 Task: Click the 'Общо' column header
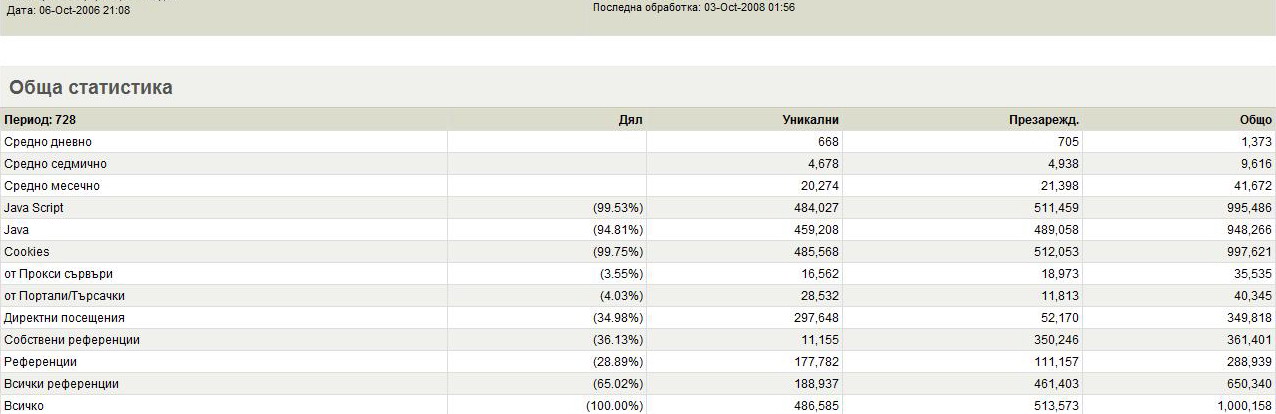[1255, 120]
